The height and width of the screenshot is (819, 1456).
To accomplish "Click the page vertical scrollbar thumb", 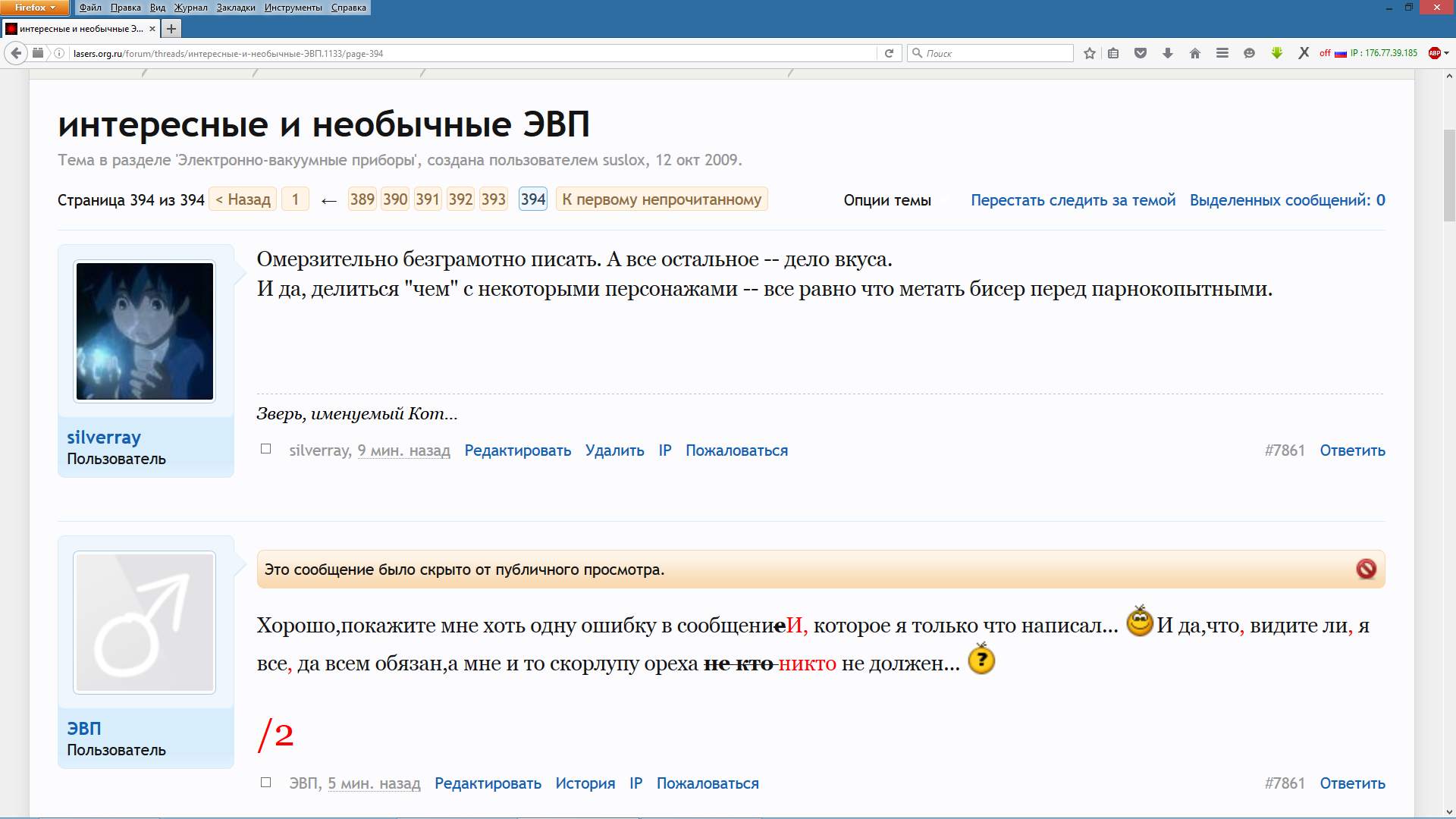I will [x=1449, y=174].
